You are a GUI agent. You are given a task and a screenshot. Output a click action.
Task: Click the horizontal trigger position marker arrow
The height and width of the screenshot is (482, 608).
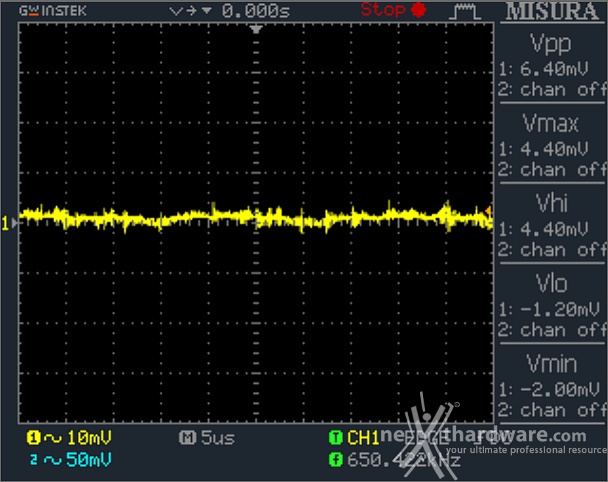tap(256, 29)
